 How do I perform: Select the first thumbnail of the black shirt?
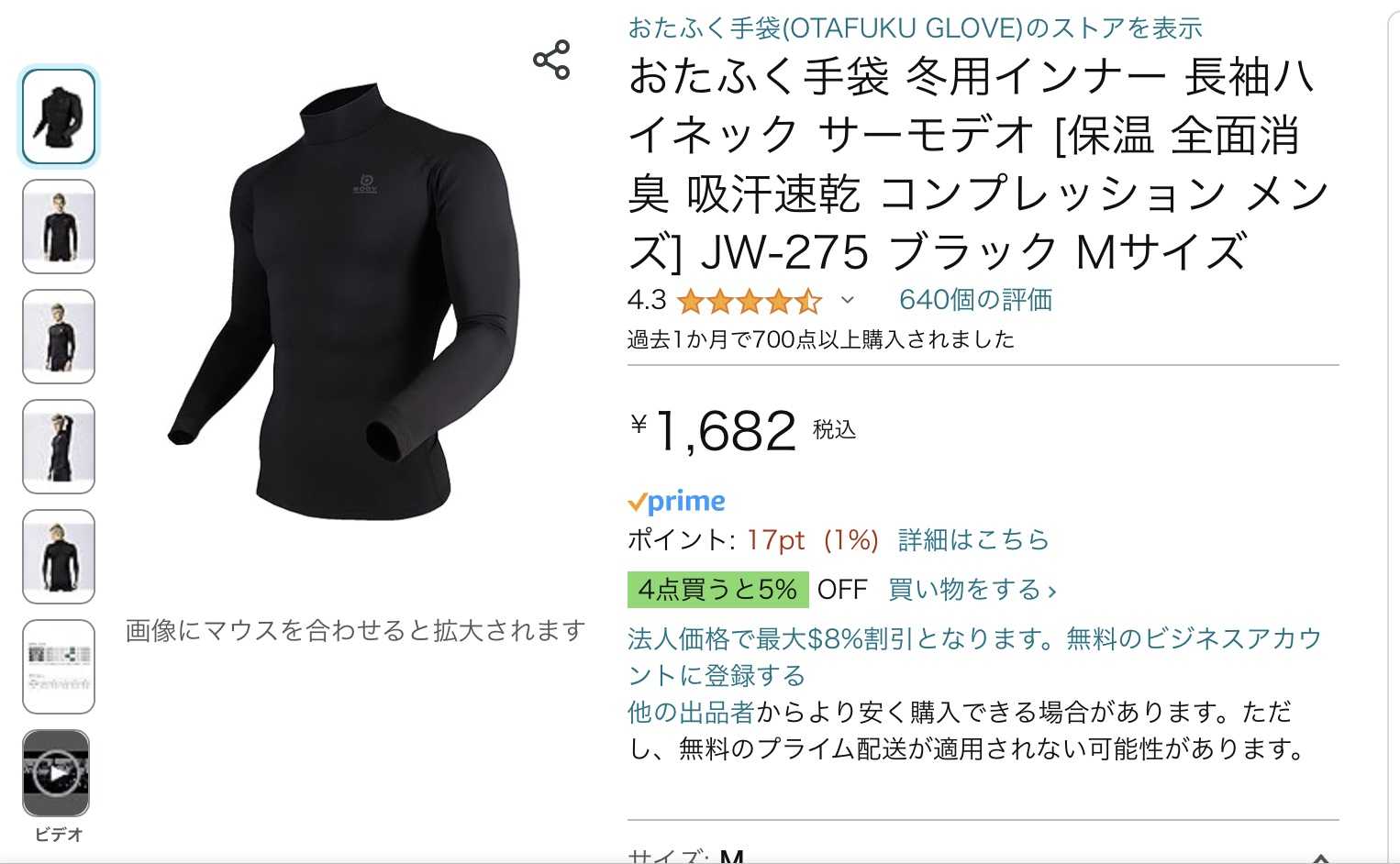pyautogui.click(x=59, y=116)
